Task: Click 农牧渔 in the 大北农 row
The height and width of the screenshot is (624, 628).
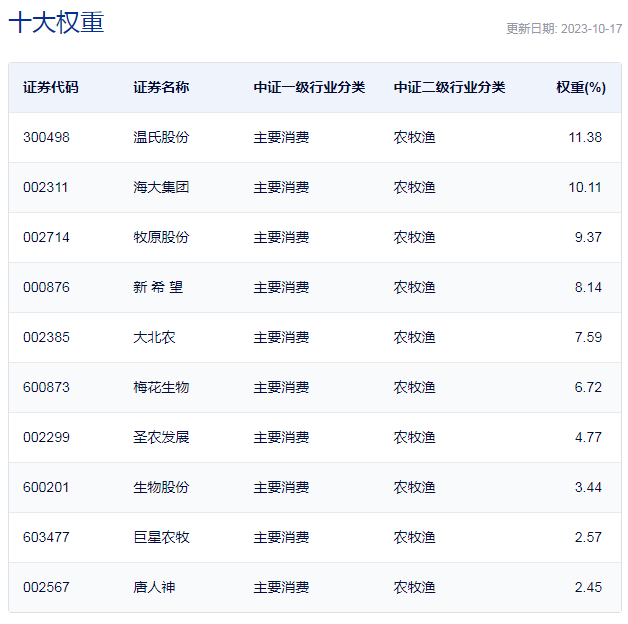Action: pyautogui.click(x=415, y=337)
